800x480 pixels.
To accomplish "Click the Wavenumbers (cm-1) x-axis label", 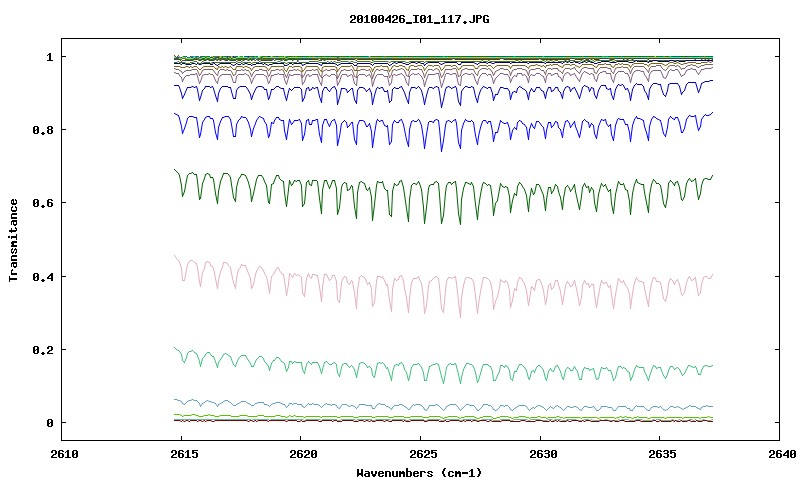I will click(x=419, y=473).
